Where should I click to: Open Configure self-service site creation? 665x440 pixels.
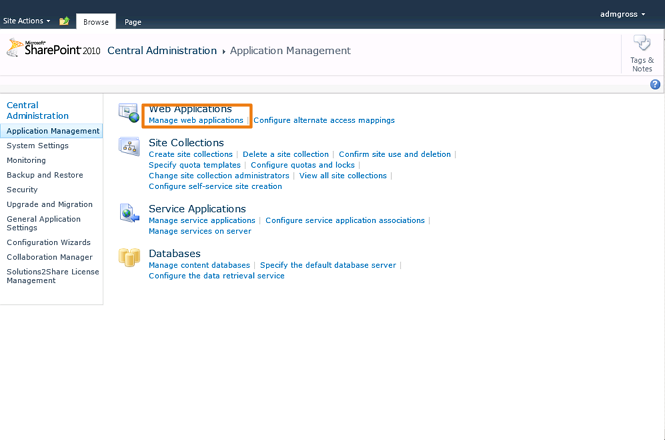[x=215, y=186]
